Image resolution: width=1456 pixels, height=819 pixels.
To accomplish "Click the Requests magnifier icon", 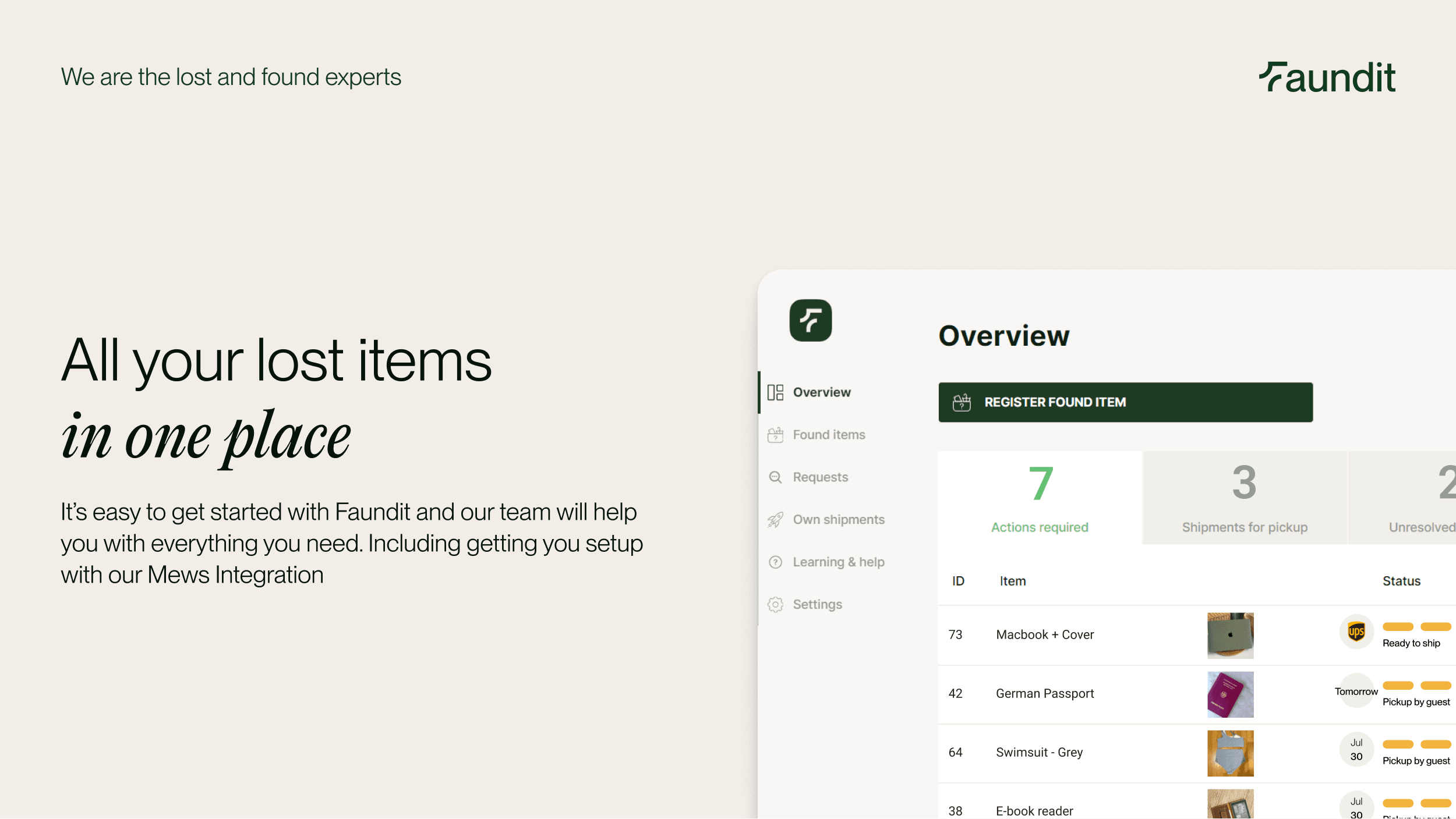I will (775, 477).
